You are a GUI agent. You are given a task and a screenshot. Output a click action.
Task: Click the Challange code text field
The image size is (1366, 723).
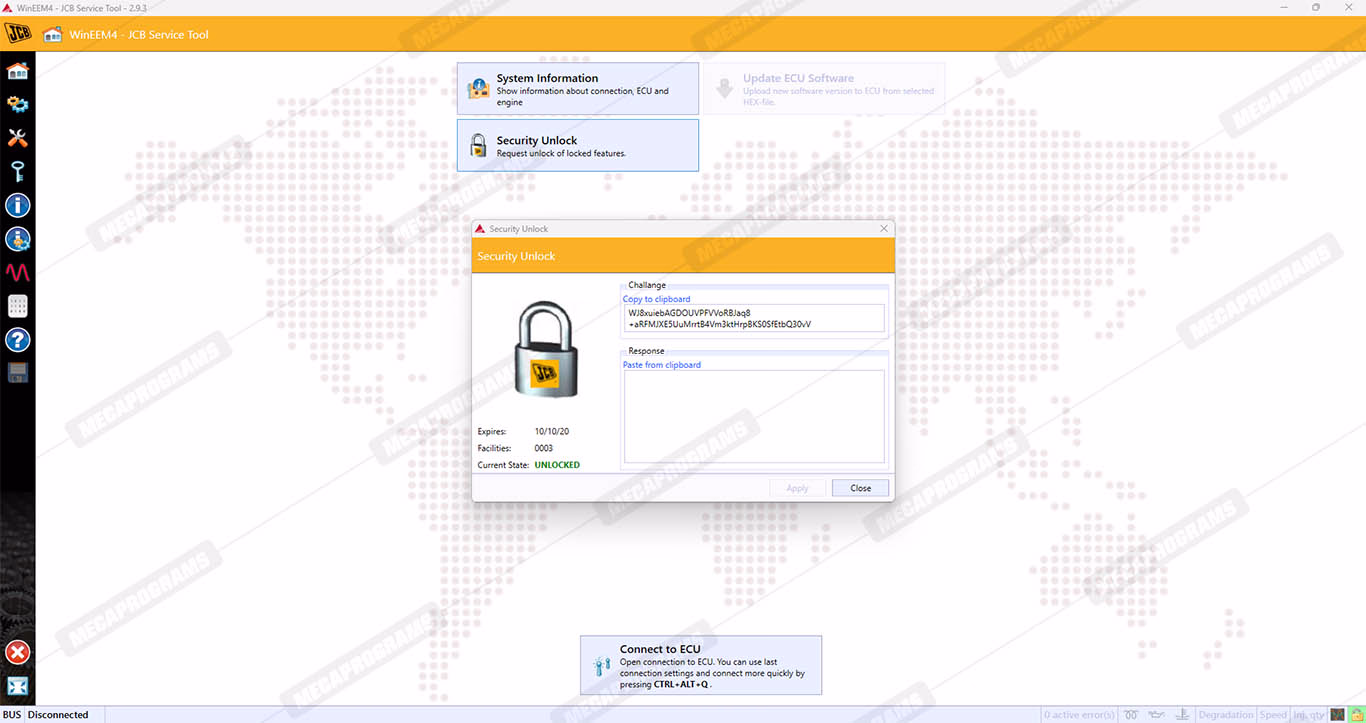(x=753, y=318)
